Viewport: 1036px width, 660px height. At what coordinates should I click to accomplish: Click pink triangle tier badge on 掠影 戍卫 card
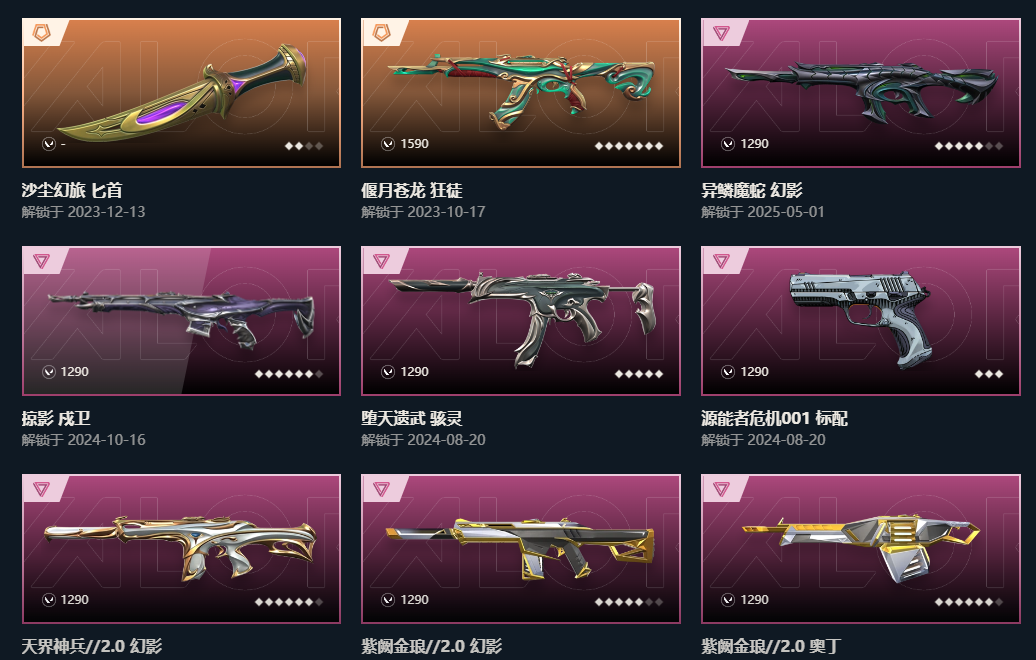coord(42,261)
